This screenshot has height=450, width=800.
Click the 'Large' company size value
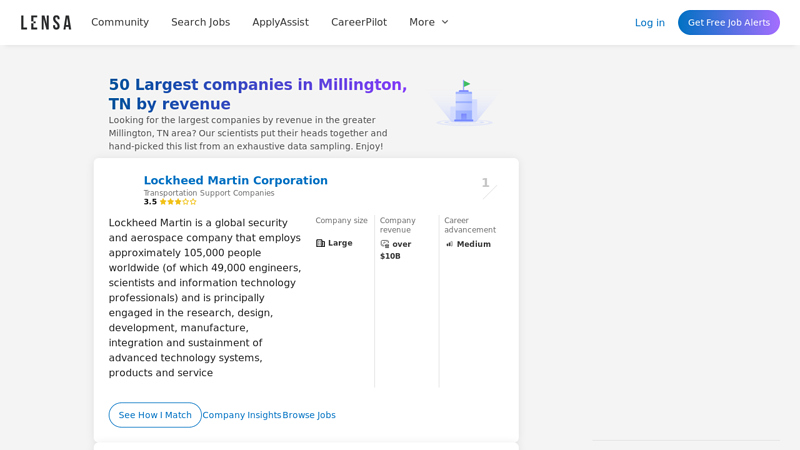[340, 243]
